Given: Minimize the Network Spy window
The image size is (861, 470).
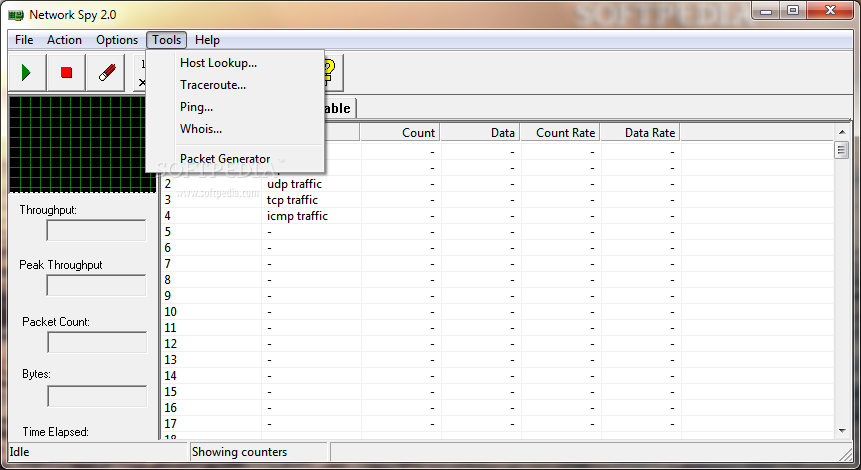Looking at the screenshot, I should click(767, 11).
